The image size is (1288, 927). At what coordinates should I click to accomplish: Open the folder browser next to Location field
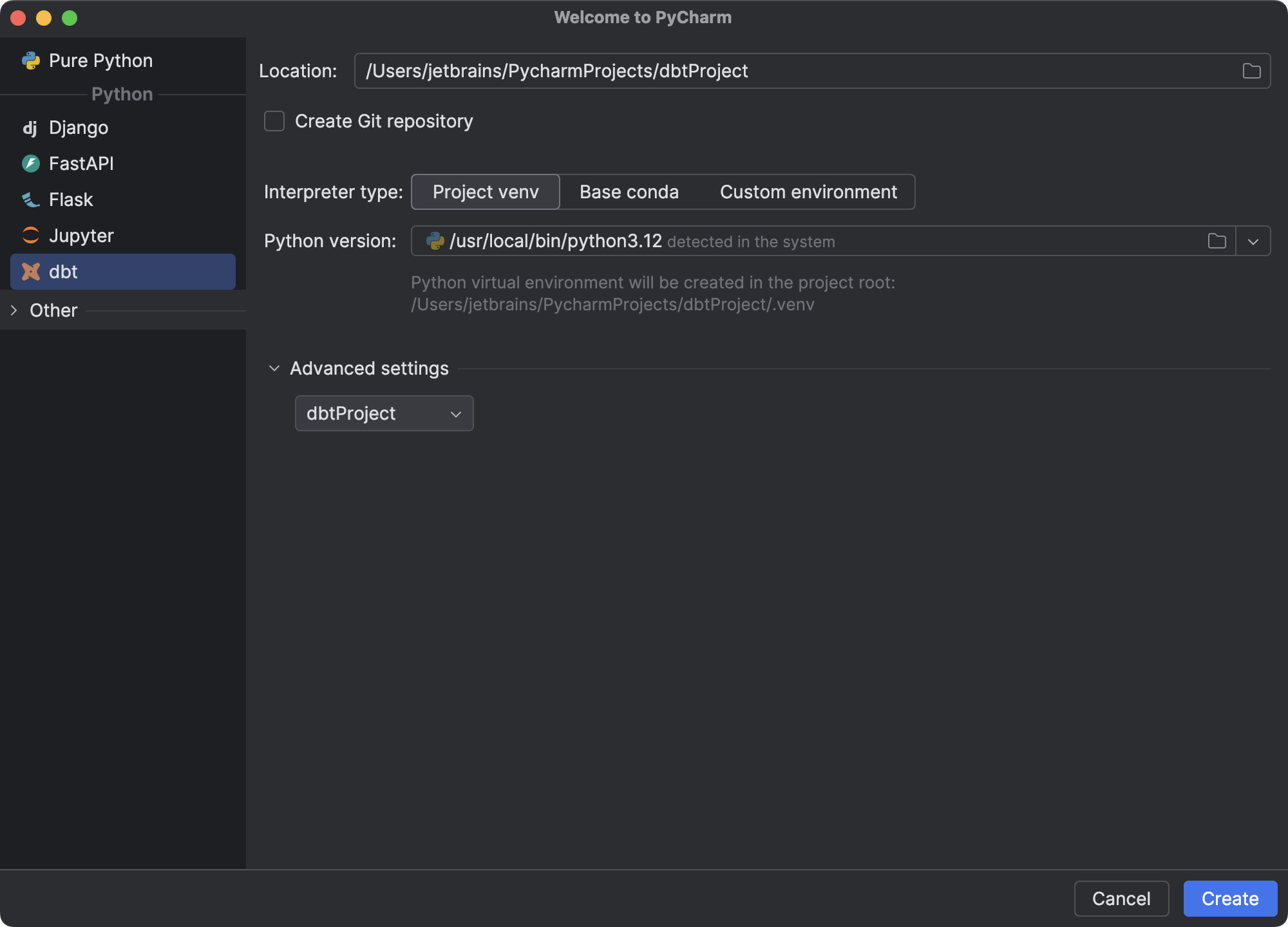click(x=1252, y=71)
